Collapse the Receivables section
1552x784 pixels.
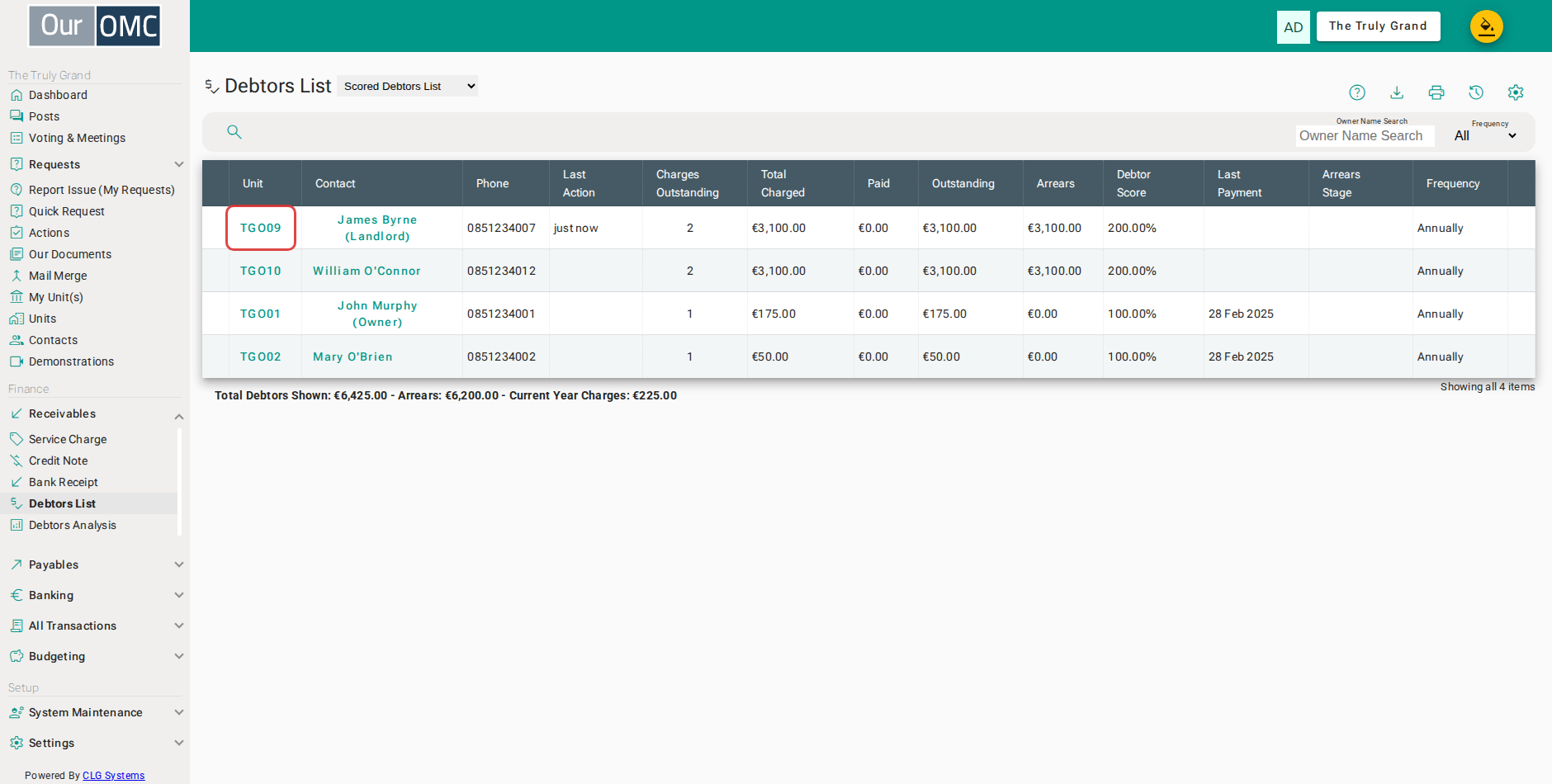[x=179, y=417]
